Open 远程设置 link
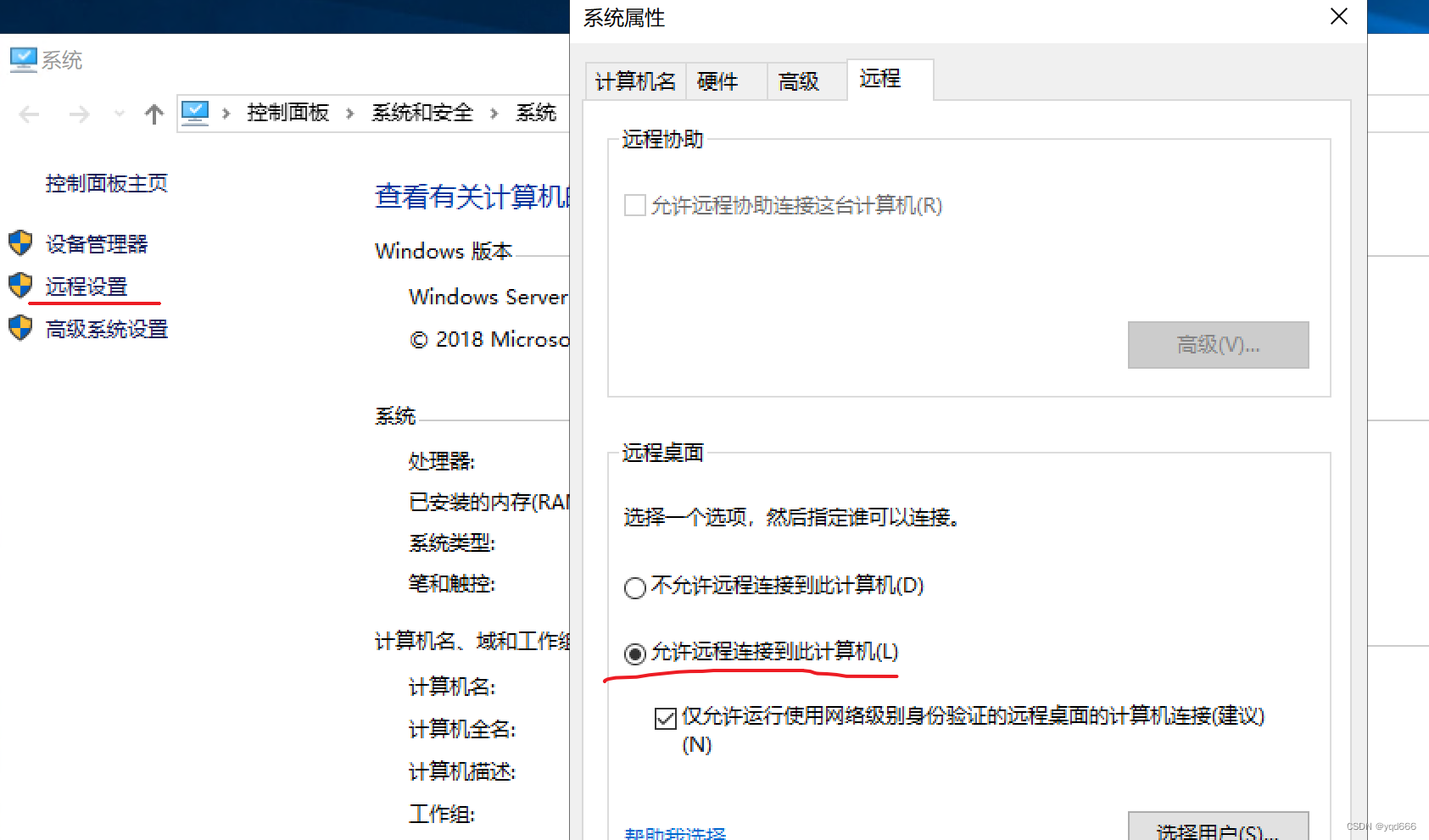Viewport: 1429px width, 840px height. [86, 286]
